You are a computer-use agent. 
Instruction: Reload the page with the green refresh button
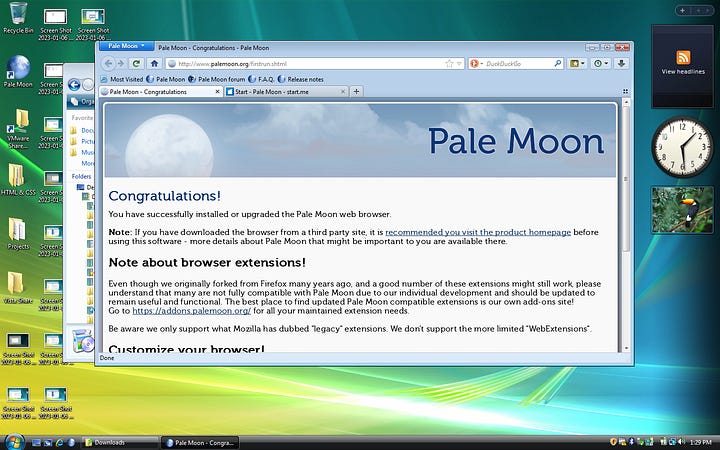136,63
